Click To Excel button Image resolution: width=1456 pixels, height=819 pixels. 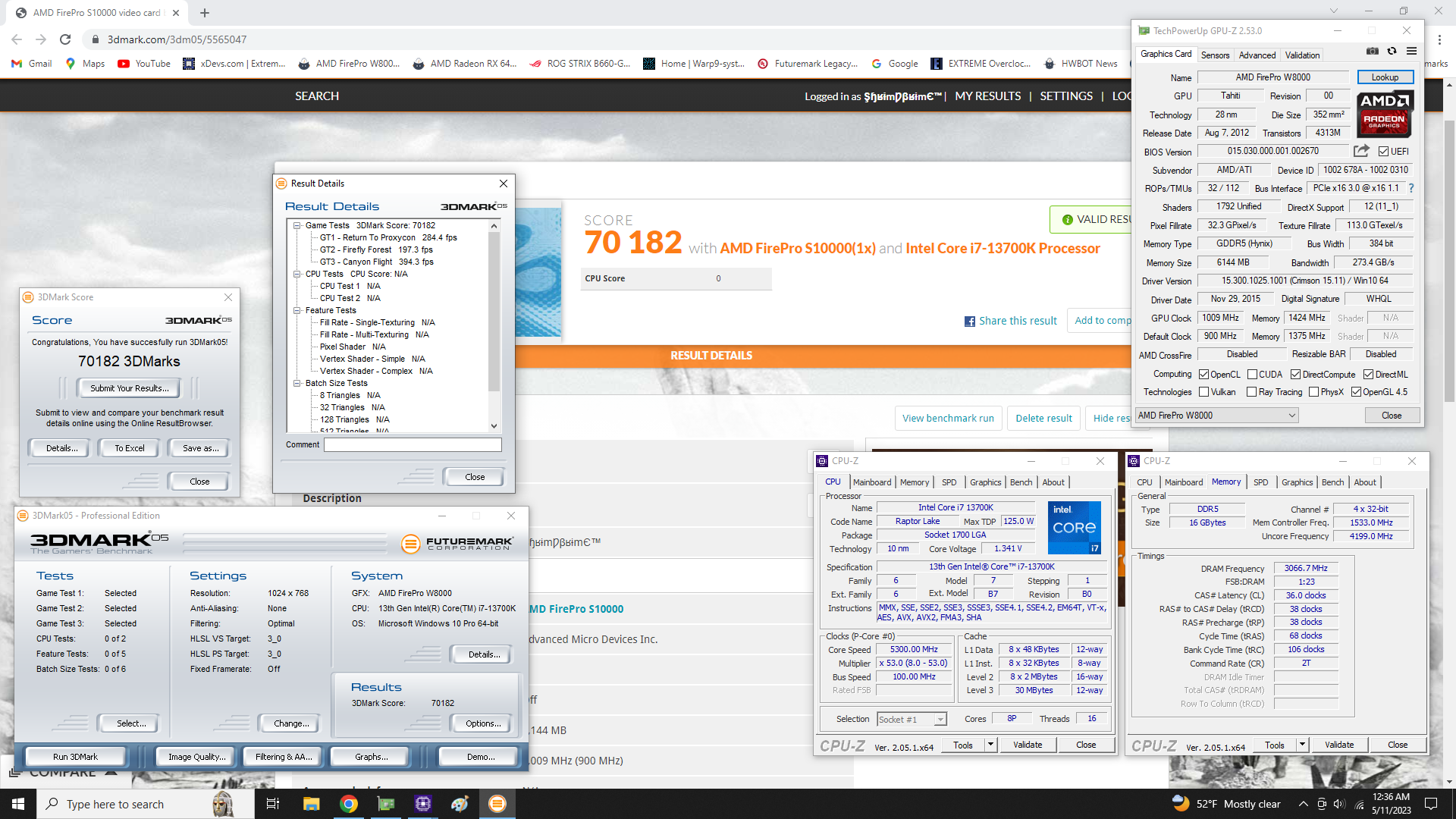click(130, 448)
